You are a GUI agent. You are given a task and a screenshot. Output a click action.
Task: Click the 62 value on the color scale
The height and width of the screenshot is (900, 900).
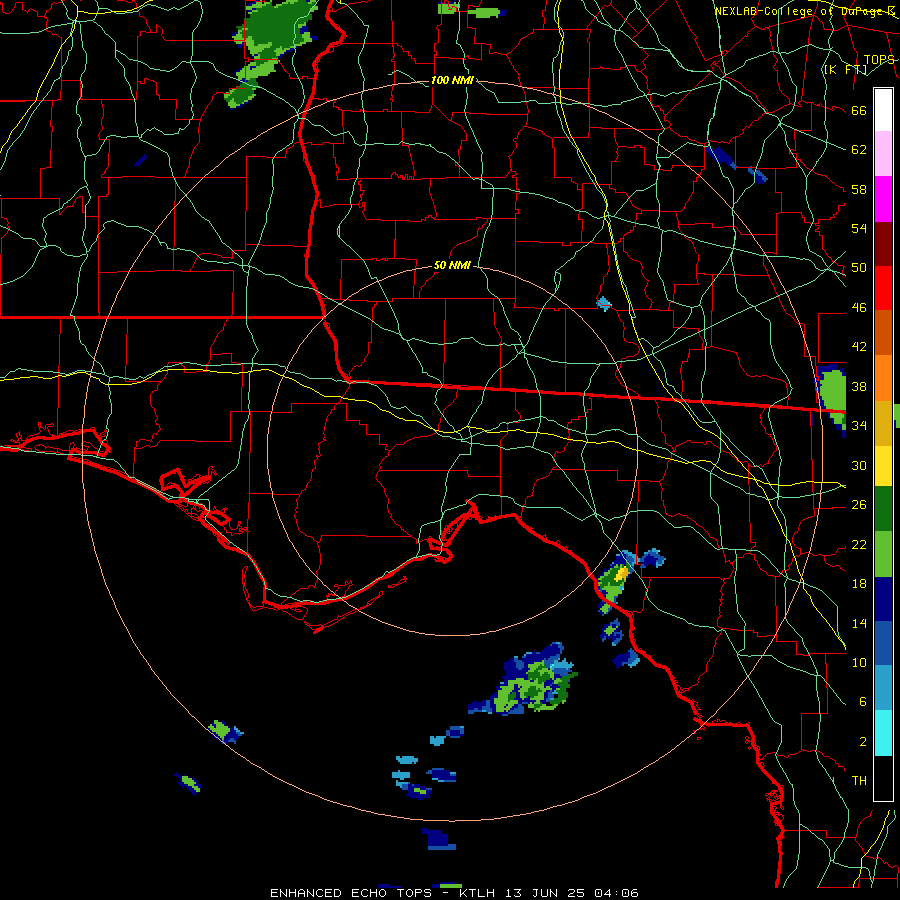pyautogui.click(x=859, y=150)
